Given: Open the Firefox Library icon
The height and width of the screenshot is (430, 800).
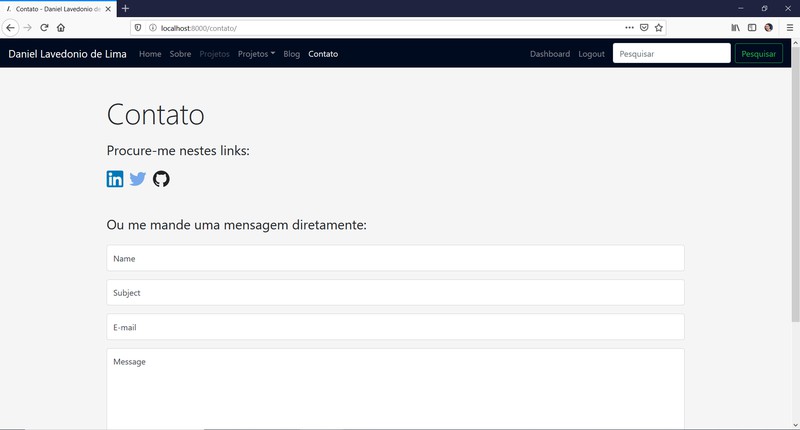Looking at the screenshot, I should pyautogui.click(x=735, y=28).
